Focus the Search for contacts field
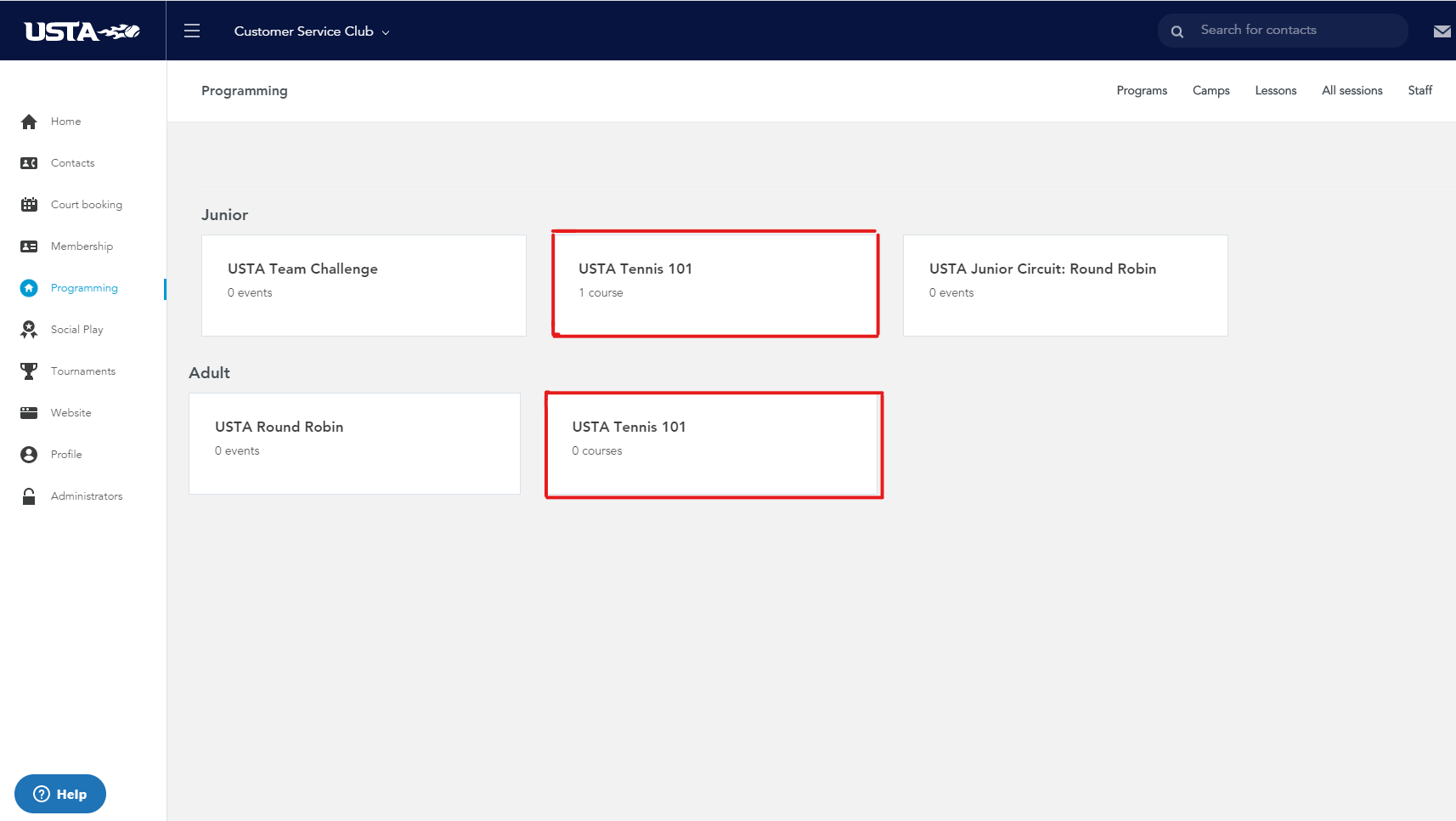This screenshot has height=821, width=1456. (1283, 31)
